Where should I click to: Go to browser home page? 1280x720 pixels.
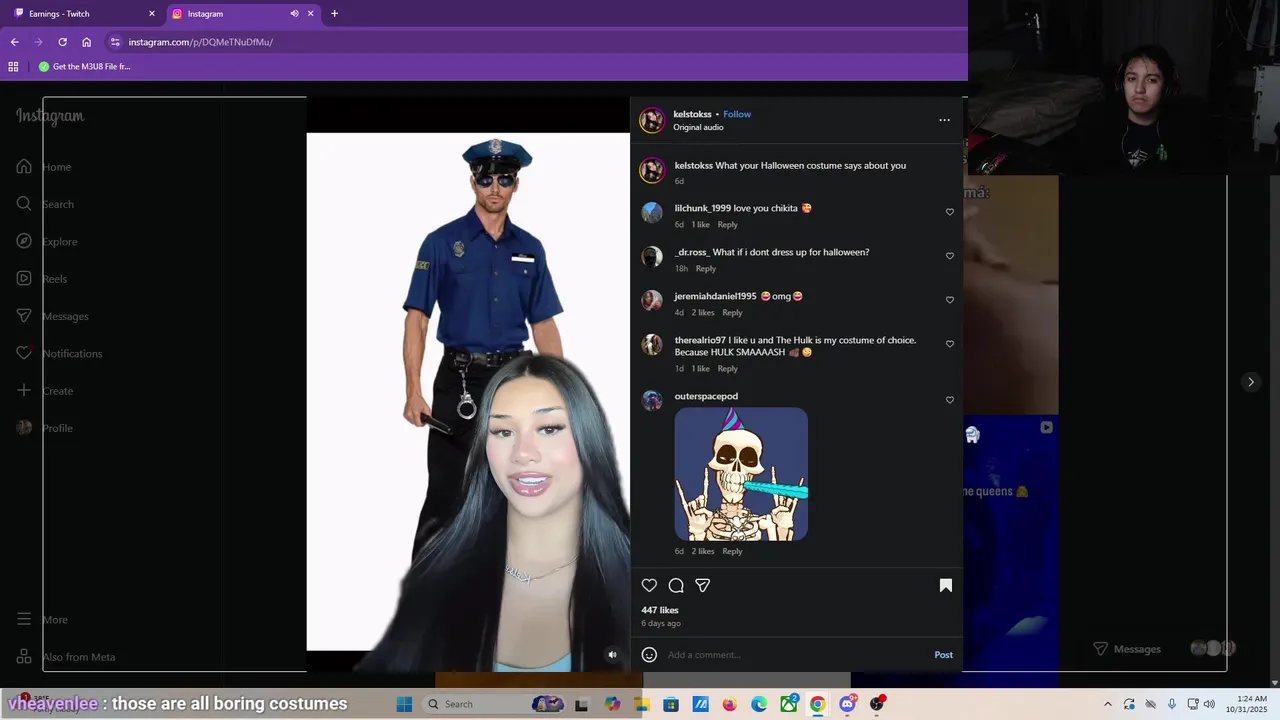(86, 42)
